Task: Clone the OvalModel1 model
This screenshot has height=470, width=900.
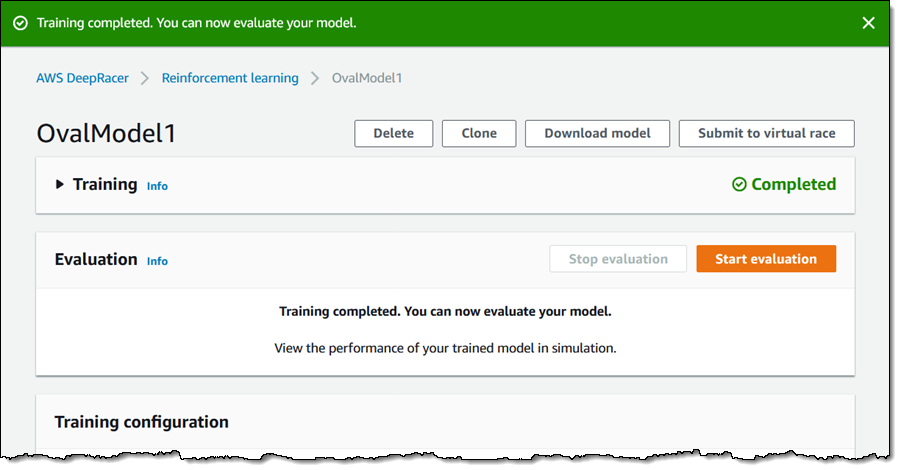Action: pos(479,133)
